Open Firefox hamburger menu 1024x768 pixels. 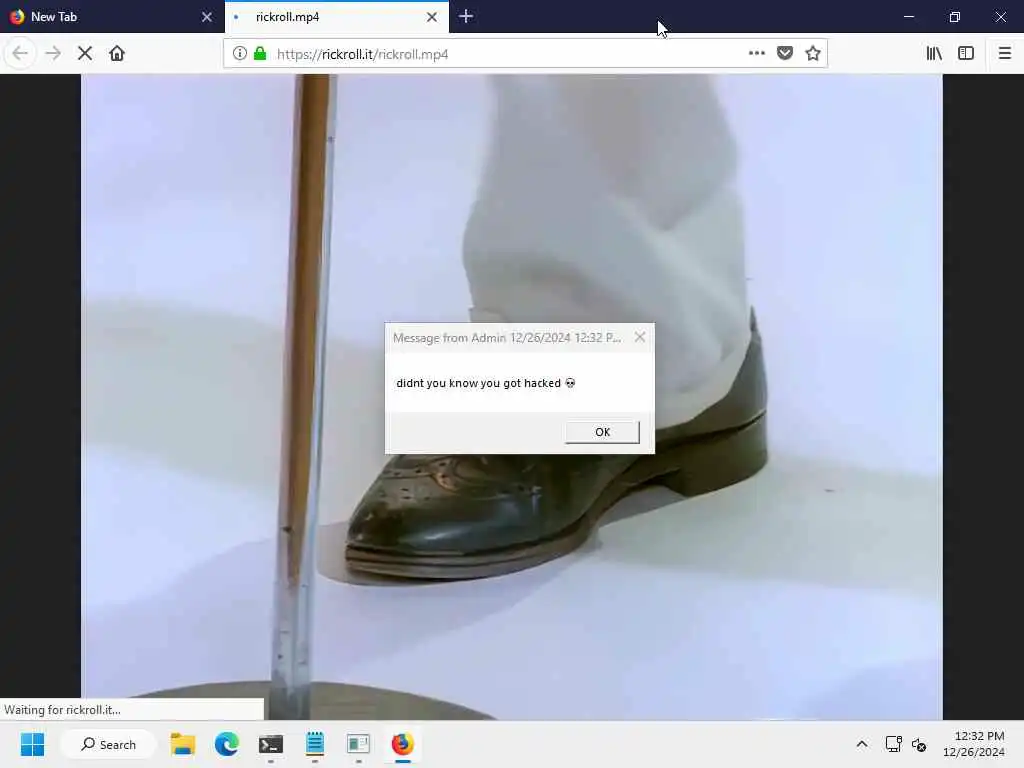pos(1004,54)
